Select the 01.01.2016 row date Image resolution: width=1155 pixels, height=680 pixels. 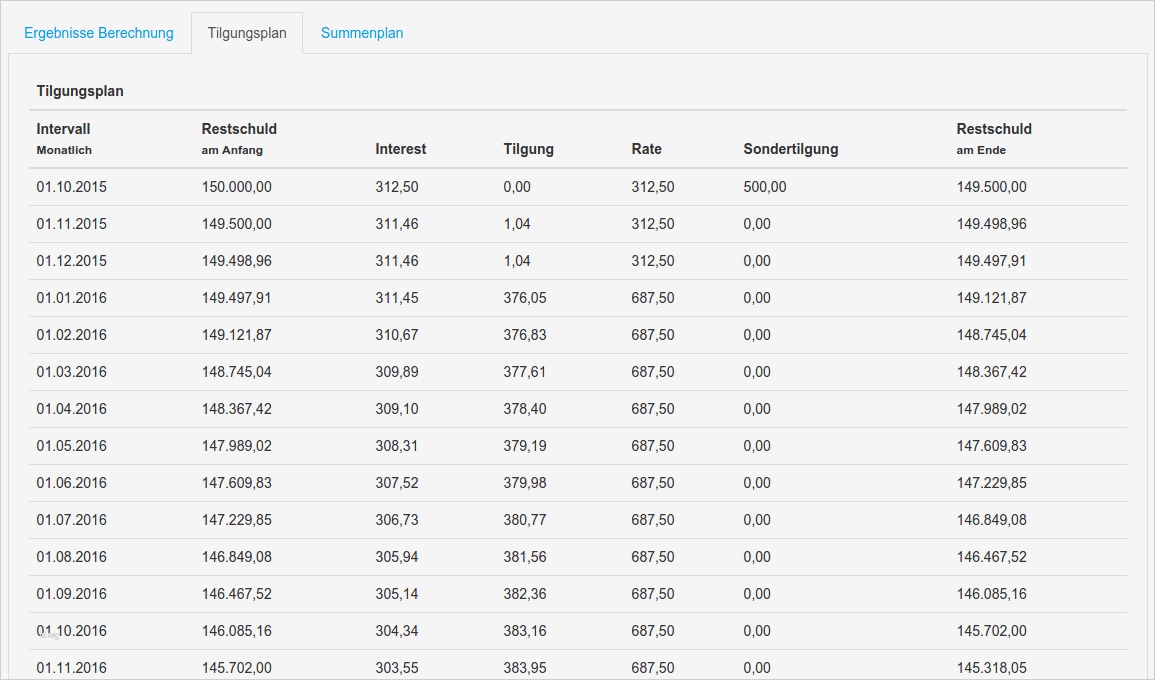click(71, 298)
